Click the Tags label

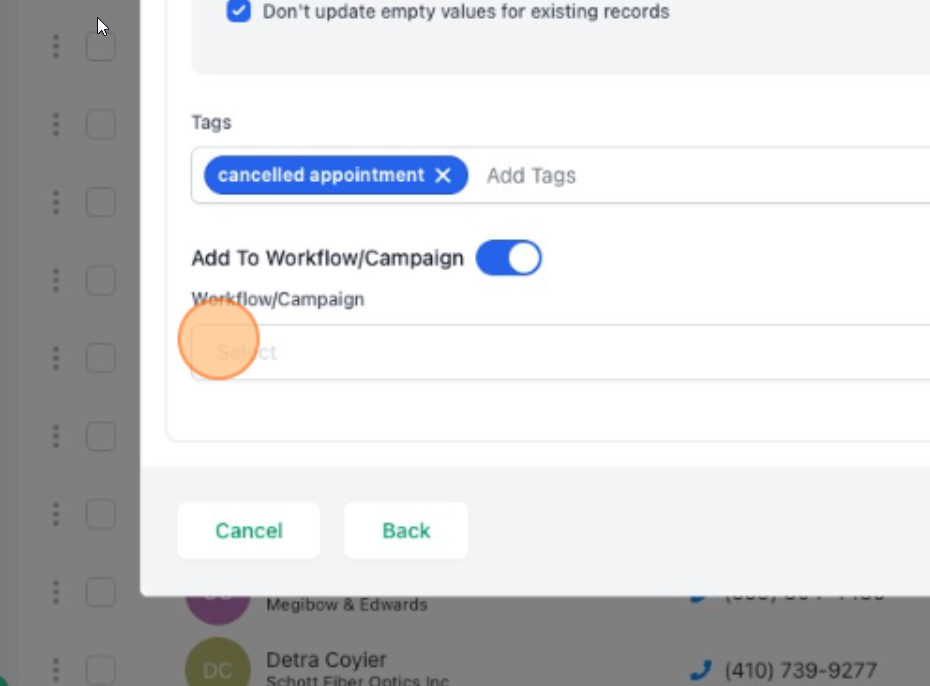[211, 122]
